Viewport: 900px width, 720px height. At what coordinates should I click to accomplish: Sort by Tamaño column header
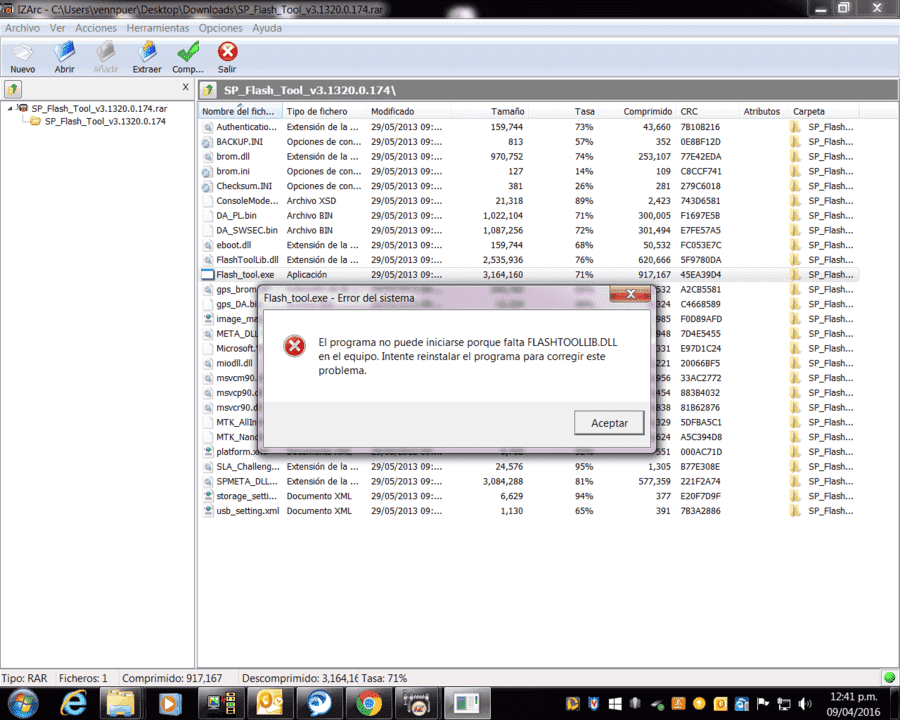[x=489, y=111]
